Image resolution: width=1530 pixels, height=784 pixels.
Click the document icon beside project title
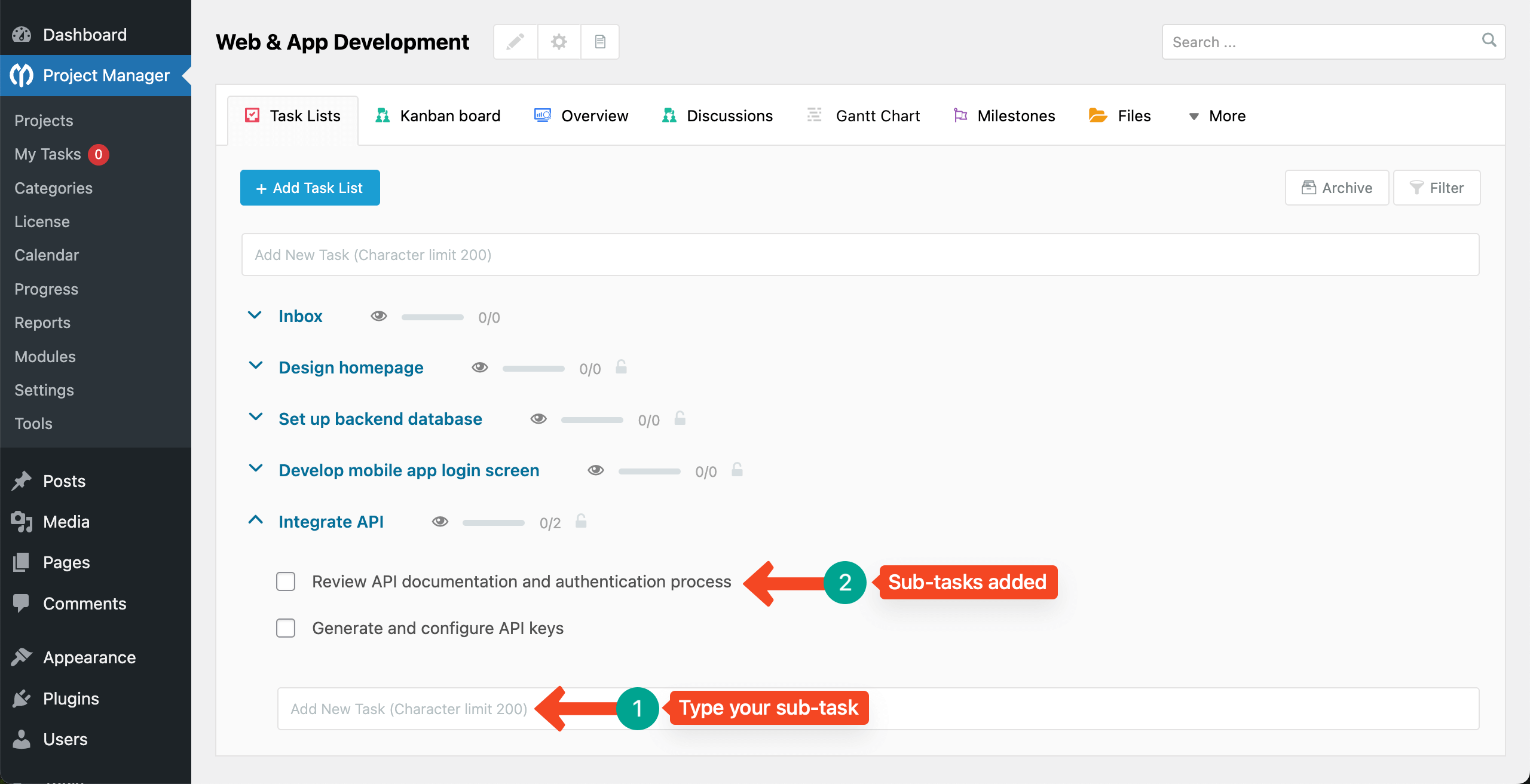(600, 42)
